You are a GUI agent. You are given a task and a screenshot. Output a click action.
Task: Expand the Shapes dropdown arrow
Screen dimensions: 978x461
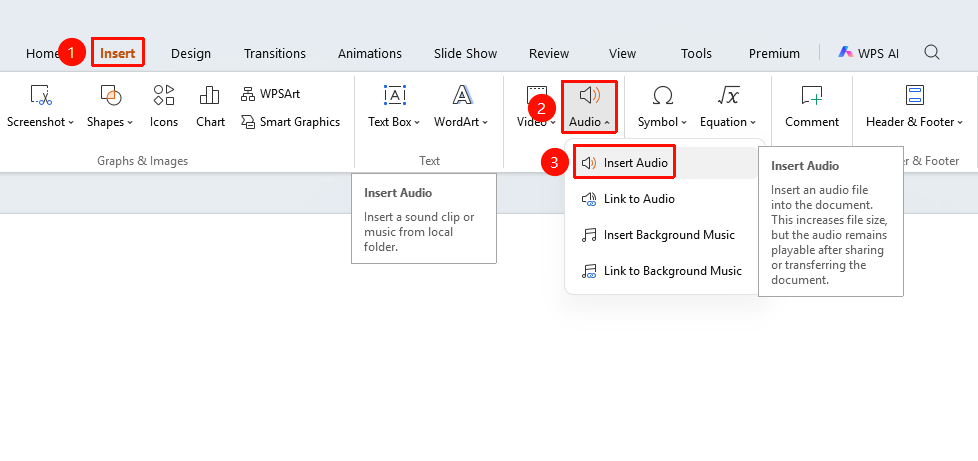130,123
